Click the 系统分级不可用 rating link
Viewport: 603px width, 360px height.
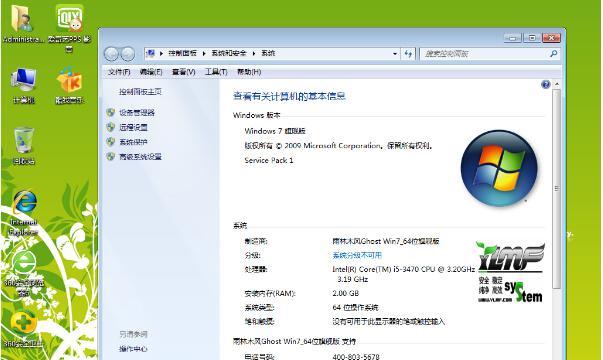click(357, 255)
